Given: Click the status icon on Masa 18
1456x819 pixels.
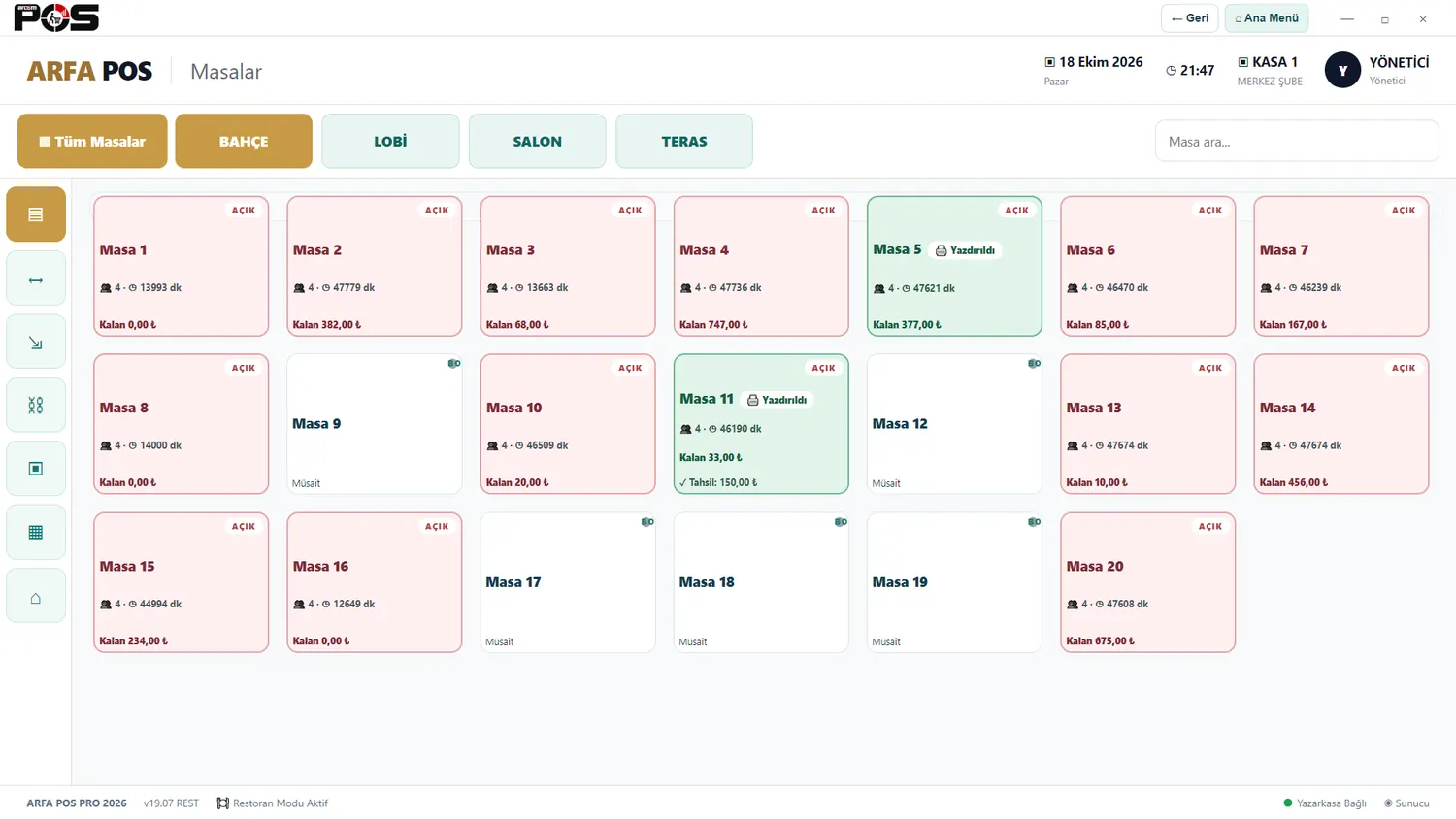Looking at the screenshot, I should (841, 522).
